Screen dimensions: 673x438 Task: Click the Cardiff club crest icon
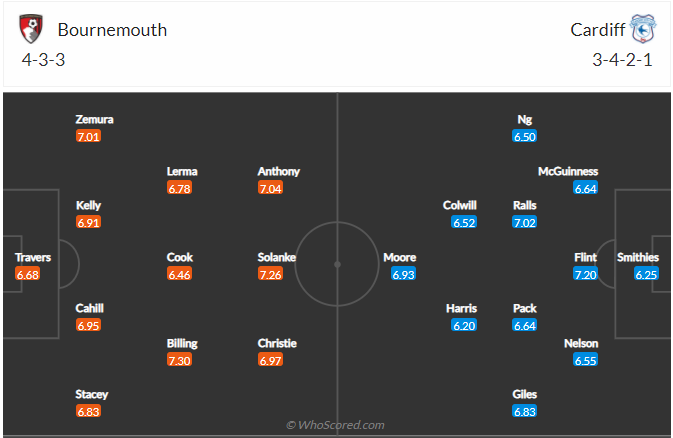643,29
